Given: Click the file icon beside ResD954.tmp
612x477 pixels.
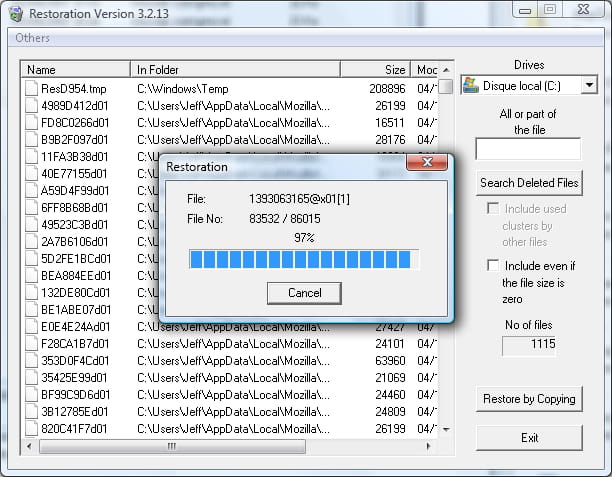Looking at the screenshot, I should point(31,89).
